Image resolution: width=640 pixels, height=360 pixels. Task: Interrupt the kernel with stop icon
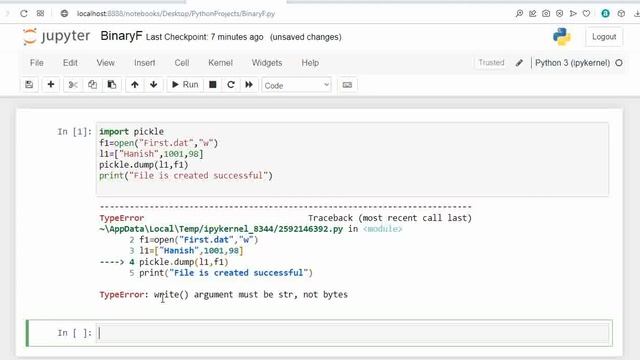(x=213, y=84)
